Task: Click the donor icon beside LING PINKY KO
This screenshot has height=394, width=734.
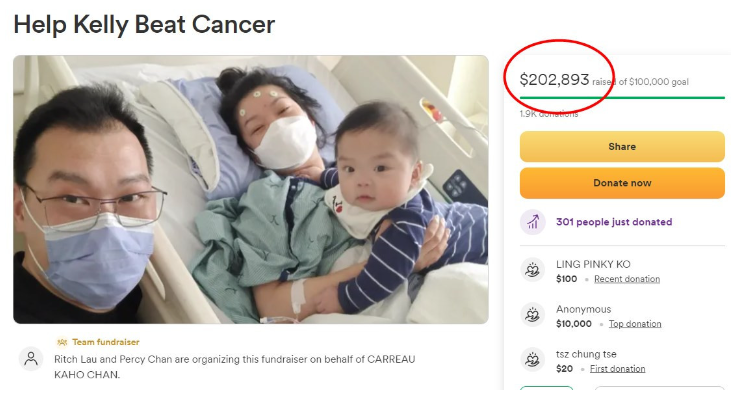Action: 533,270
